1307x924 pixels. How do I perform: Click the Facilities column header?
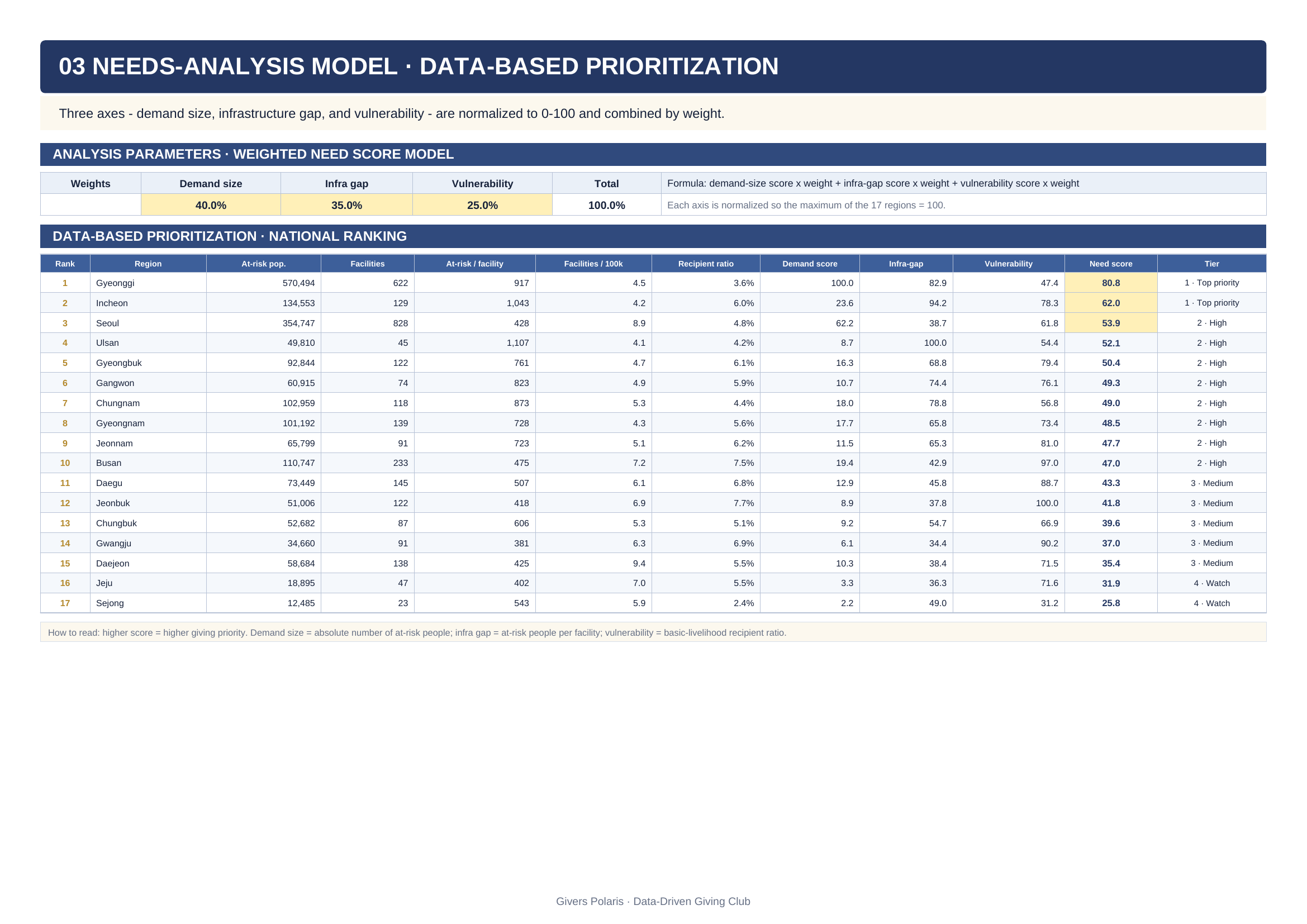(367, 264)
